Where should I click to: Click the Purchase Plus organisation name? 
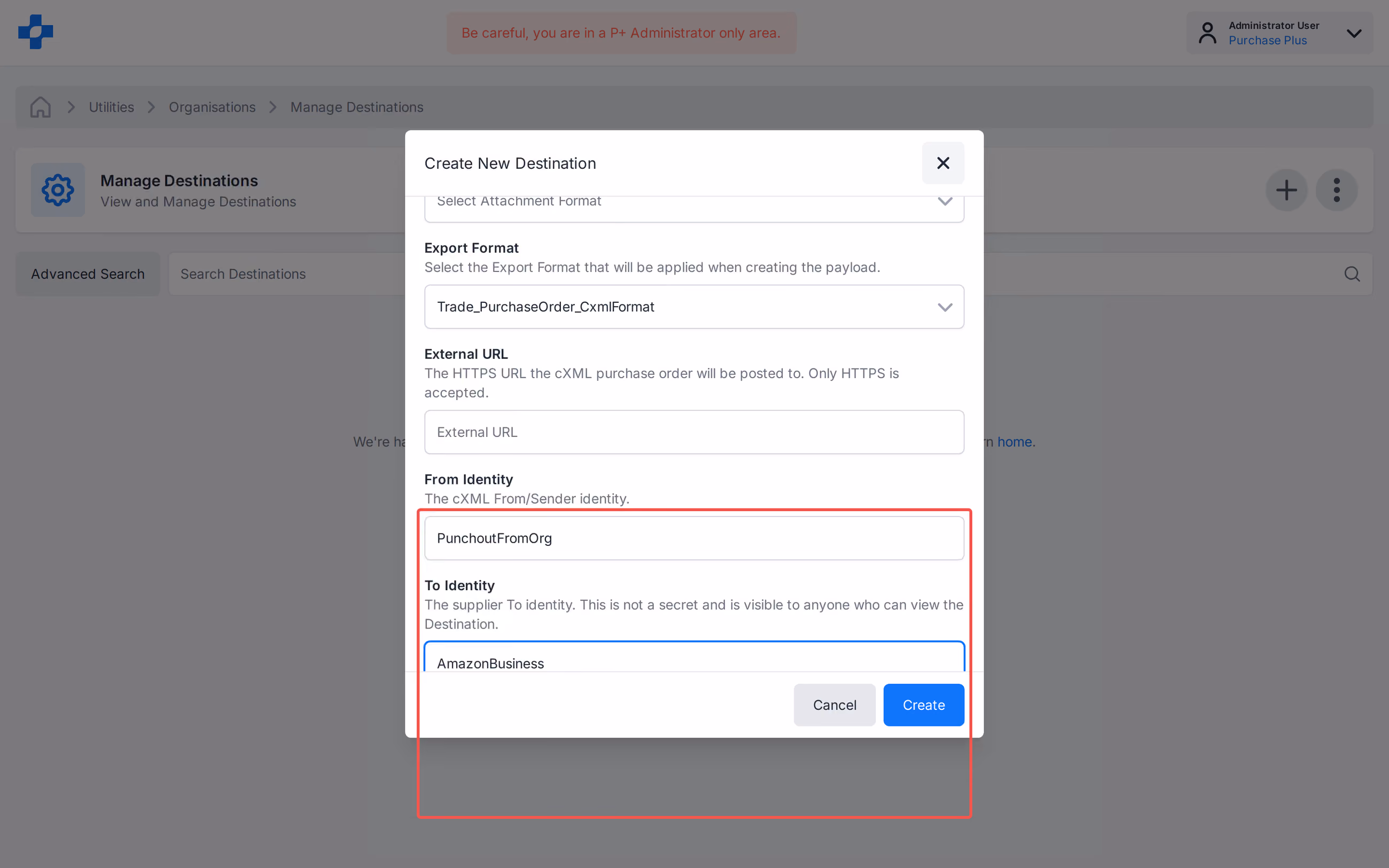point(1267,41)
